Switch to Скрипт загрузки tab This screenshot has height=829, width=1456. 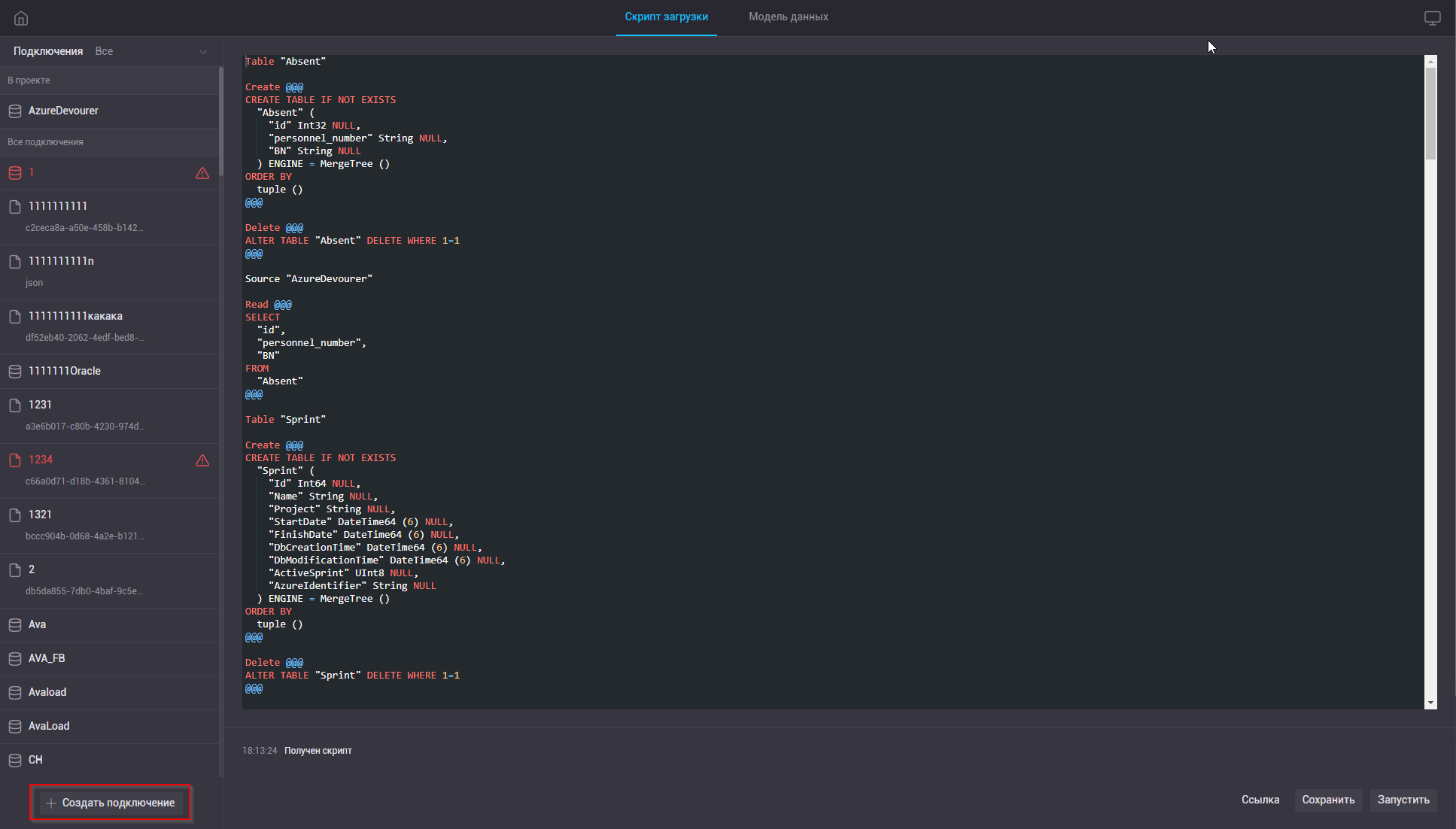[x=666, y=17]
